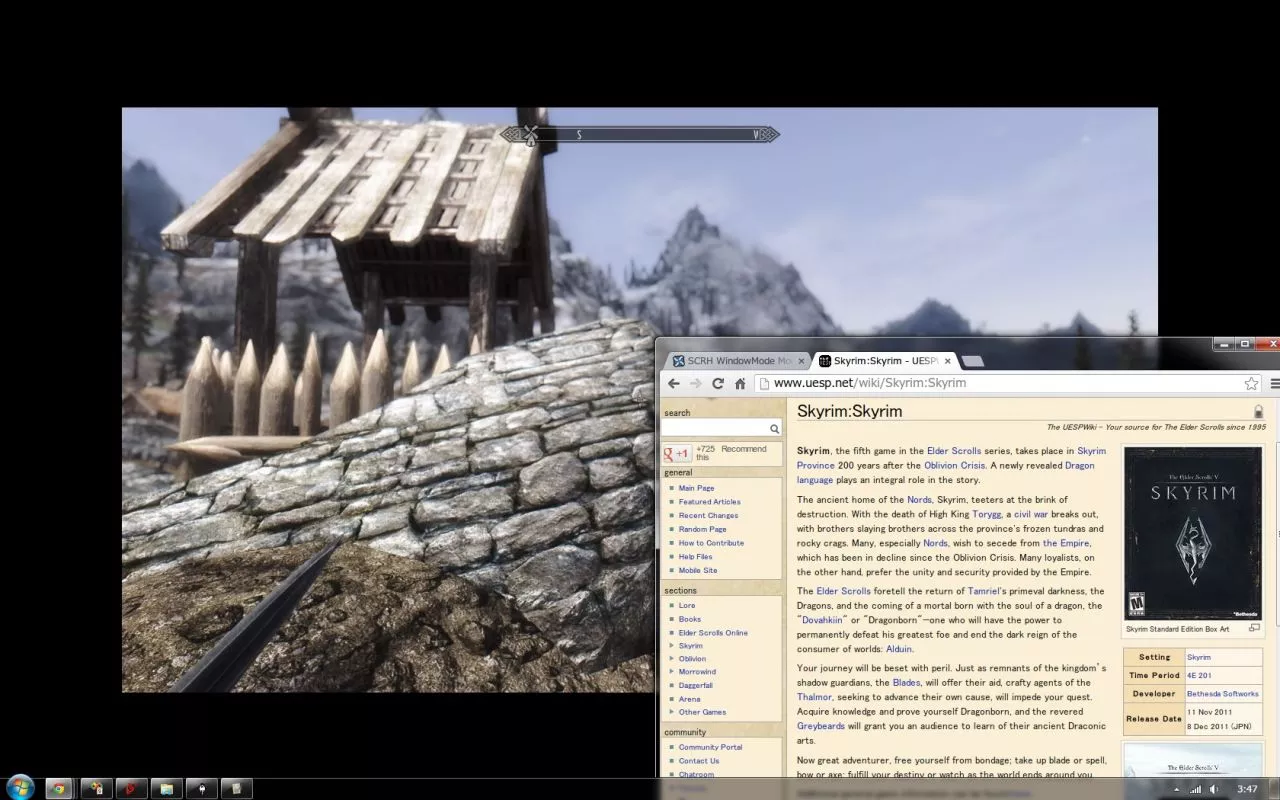Open the Featured Articles sidebar link
The height and width of the screenshot is (800, 1280).
709,502
